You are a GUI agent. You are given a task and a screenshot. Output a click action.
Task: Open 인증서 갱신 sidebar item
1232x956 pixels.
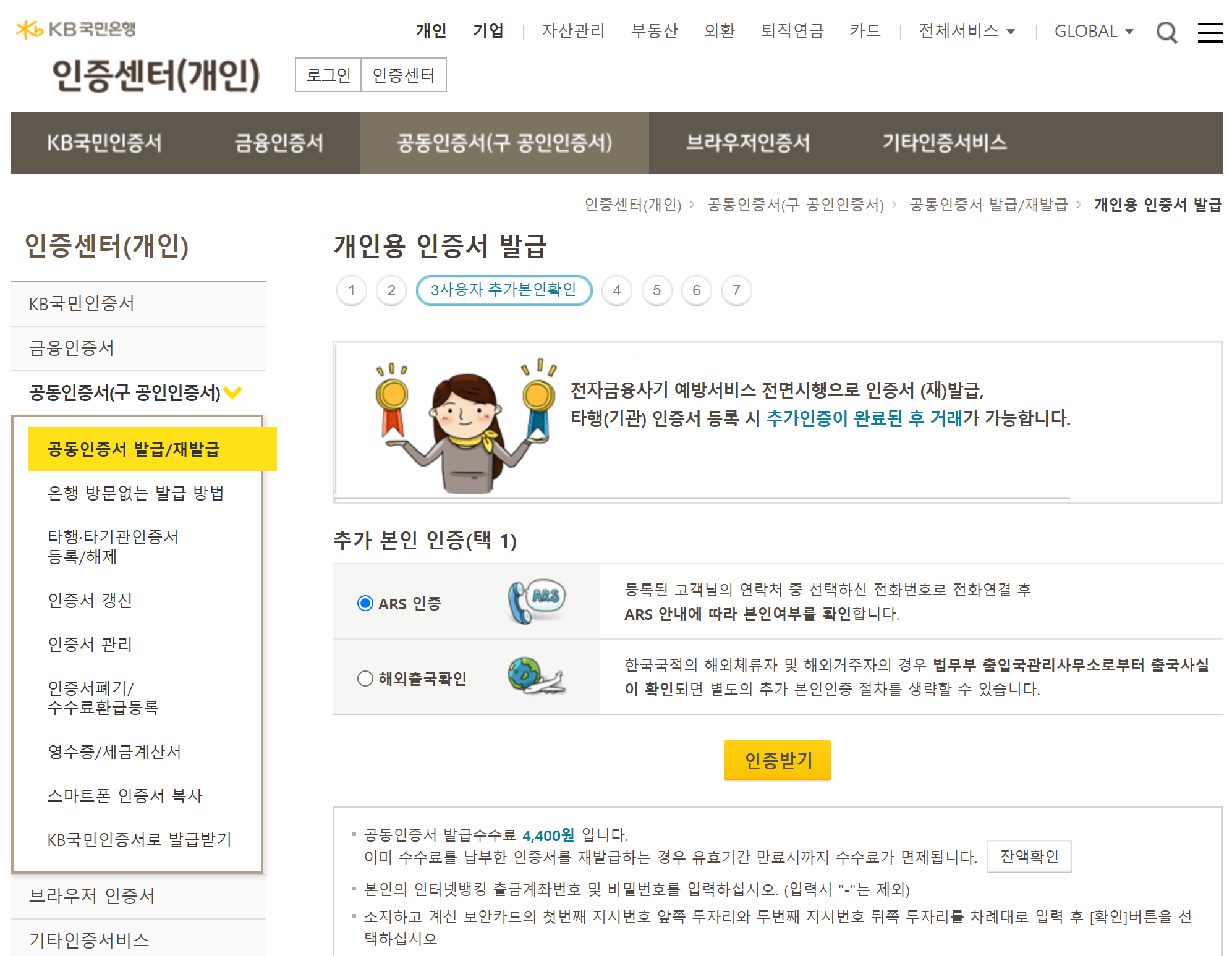click(x=90, y=601)
